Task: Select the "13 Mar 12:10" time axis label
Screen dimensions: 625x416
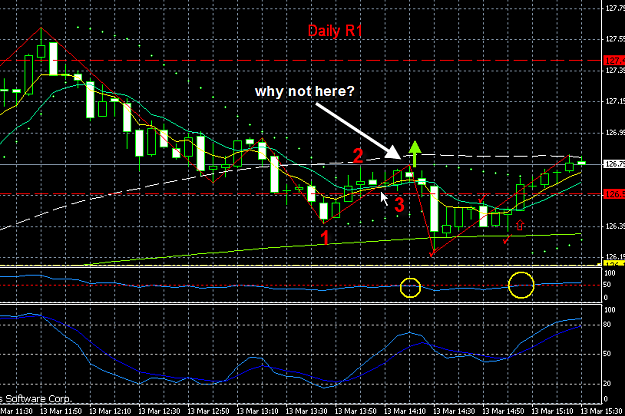Action: 110,411
